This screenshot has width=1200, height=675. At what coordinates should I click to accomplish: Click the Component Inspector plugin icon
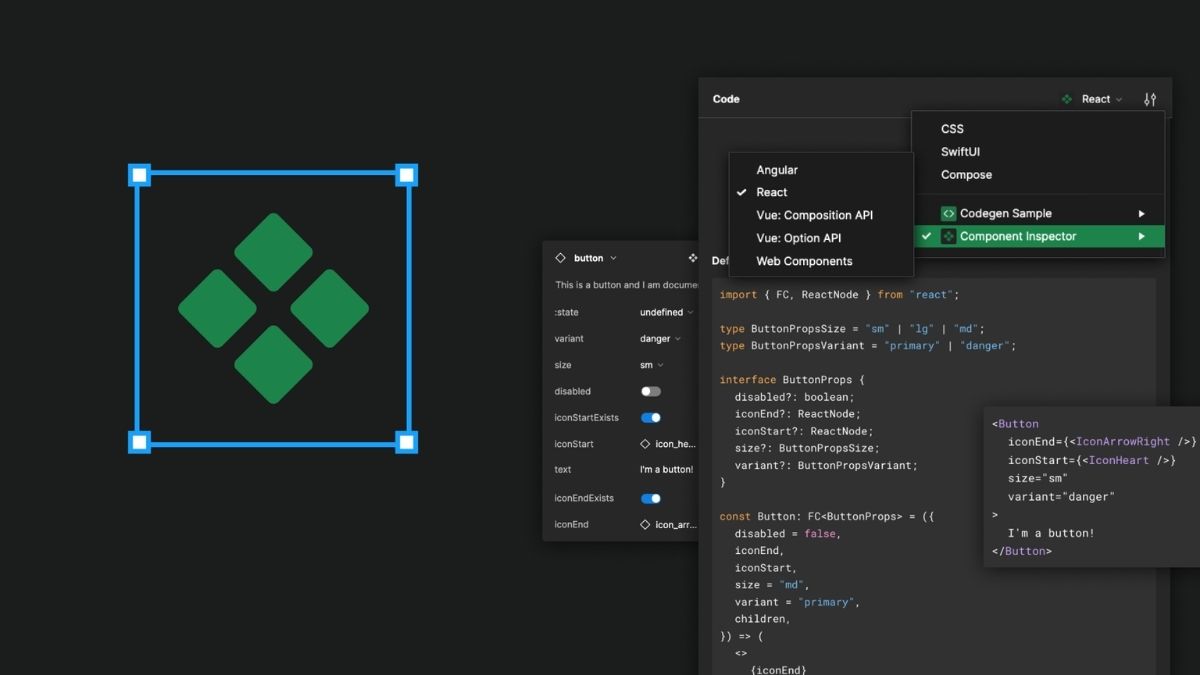tap(949, 236)
